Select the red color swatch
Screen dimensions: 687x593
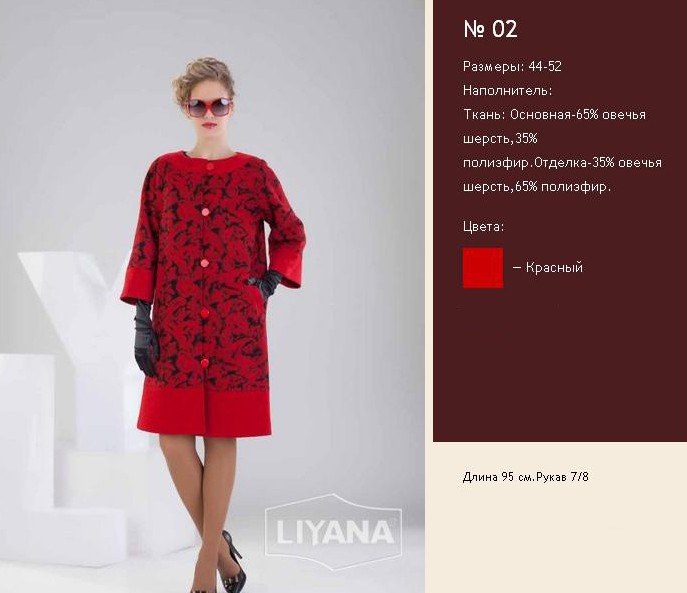coord(483,268)
